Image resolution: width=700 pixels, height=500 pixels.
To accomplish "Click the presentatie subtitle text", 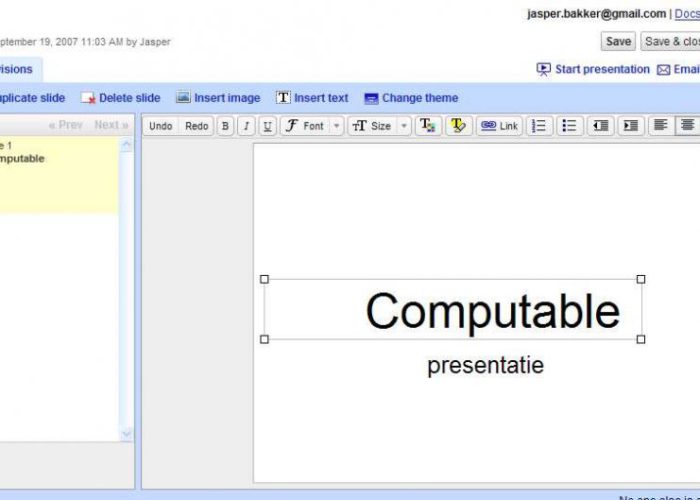I will point(486,366).
